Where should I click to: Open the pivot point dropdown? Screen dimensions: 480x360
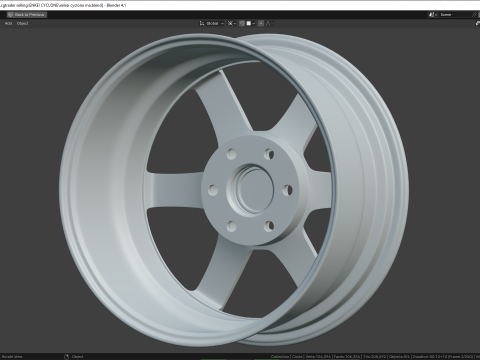click(232, 23)
